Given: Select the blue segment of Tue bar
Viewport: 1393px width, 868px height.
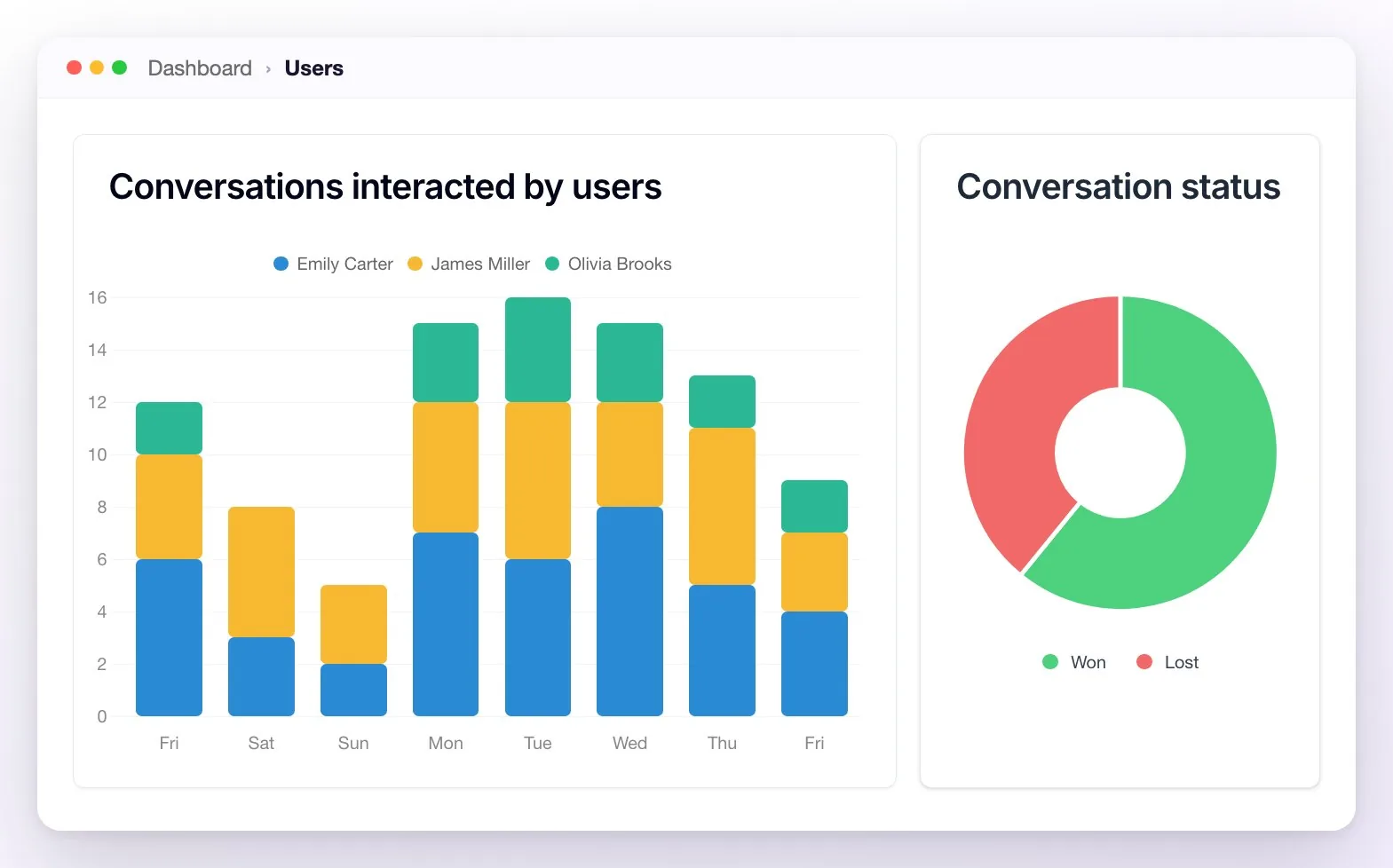Looking at the screenshot, I should point(538,637).
